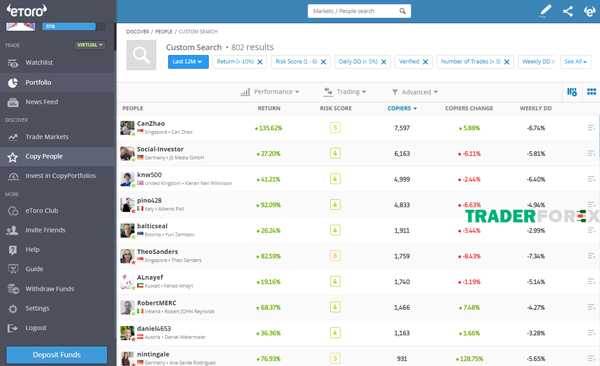Click the Markets / People search field

click(359, 11)
